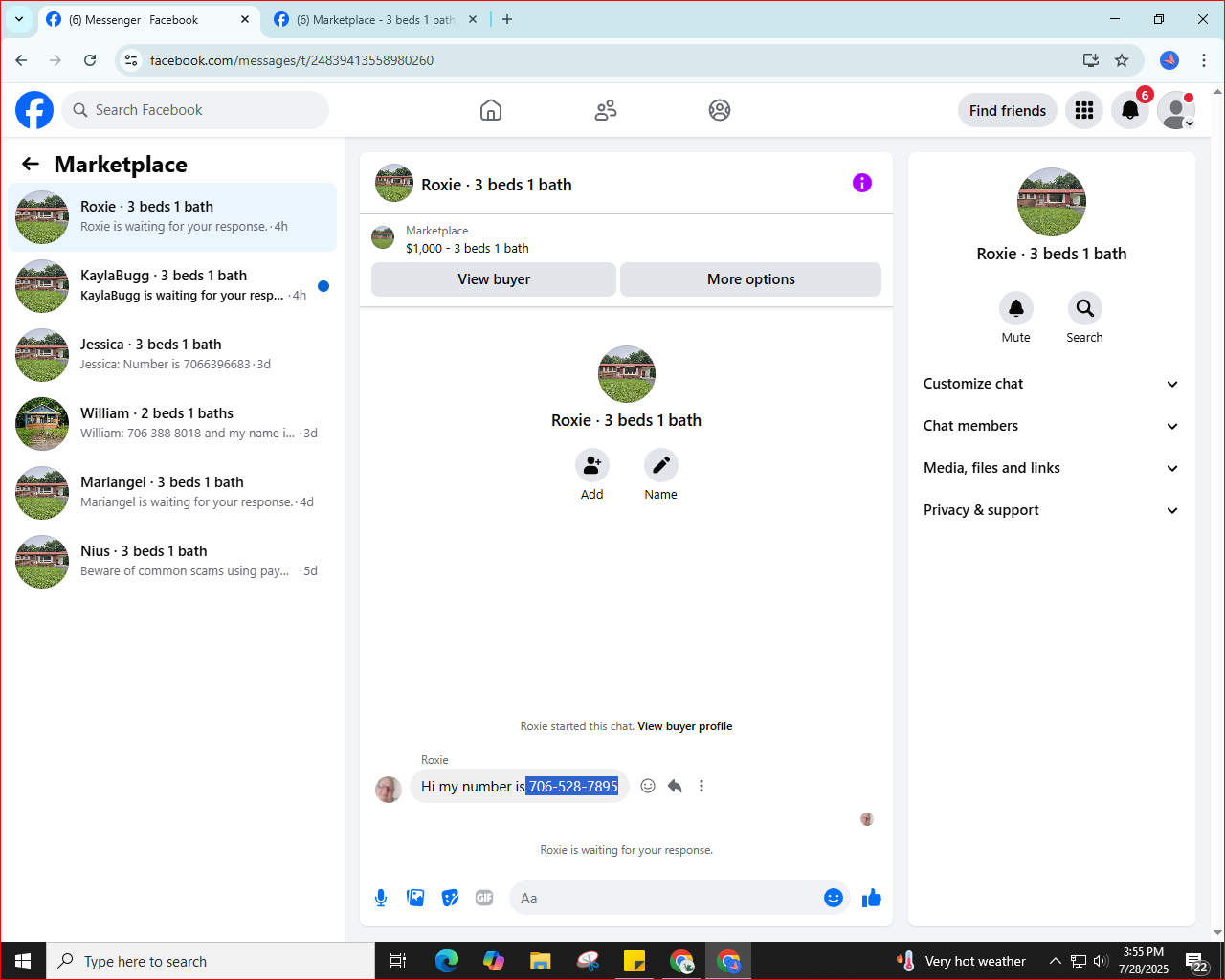Image resolution: width=1225 pixels, height=980 pixels.
Task: Open more options for Roxie's message
Action: coord(702,786)
